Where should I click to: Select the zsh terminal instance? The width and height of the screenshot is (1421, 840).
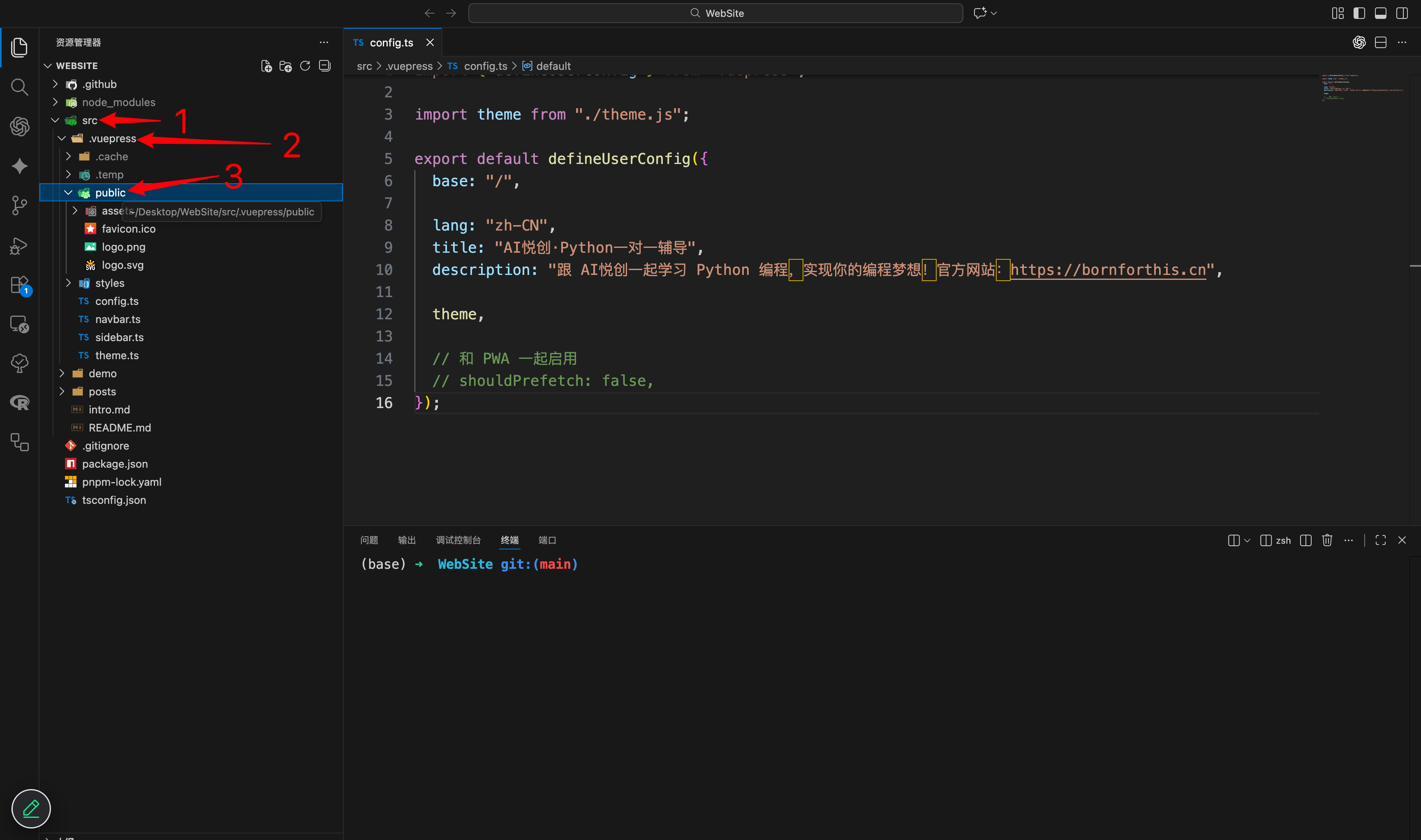click(1275, 540)
